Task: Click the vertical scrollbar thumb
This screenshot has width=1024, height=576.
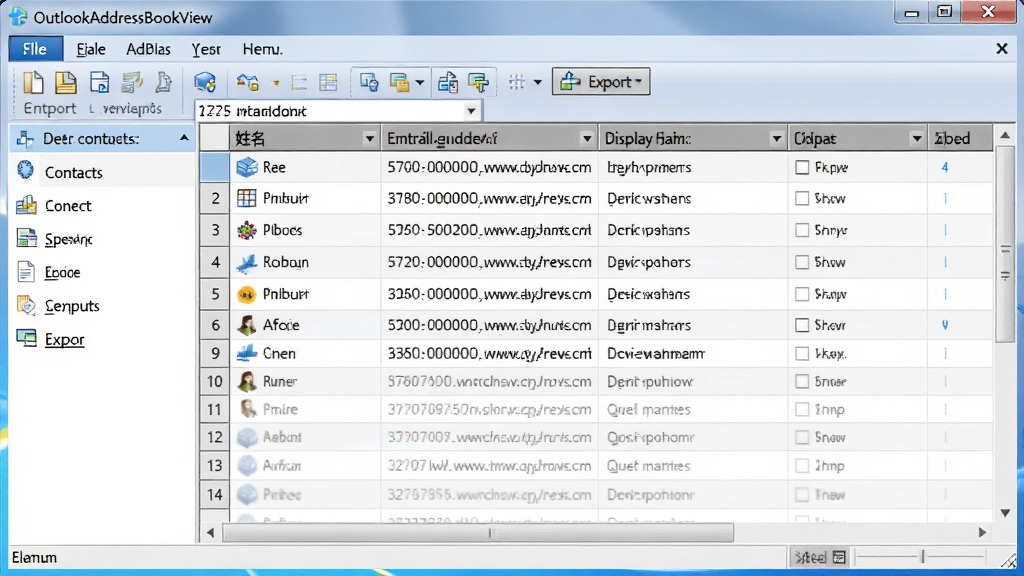Action: 1005,242
